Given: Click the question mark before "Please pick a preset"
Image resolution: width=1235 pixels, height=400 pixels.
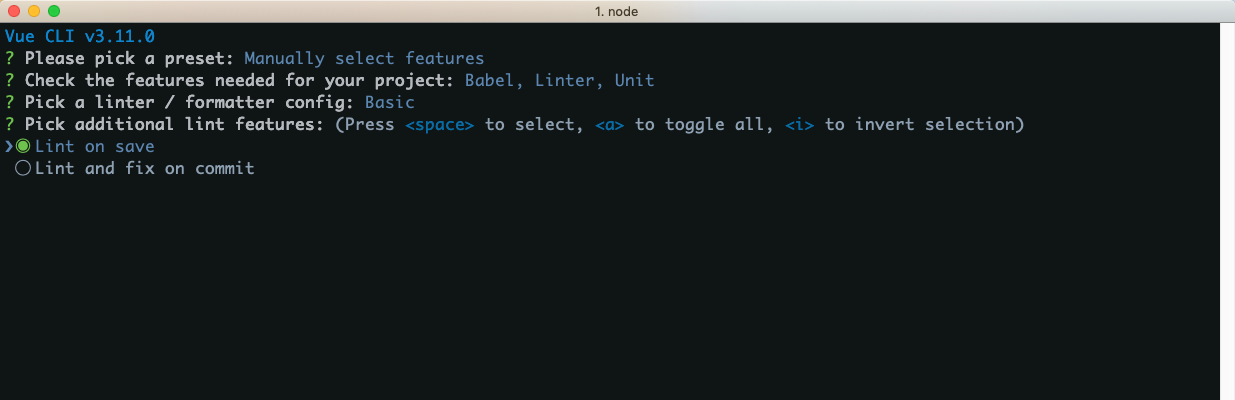Looking at the screenshot, I should pyautogui.click(x=9, y=58).
